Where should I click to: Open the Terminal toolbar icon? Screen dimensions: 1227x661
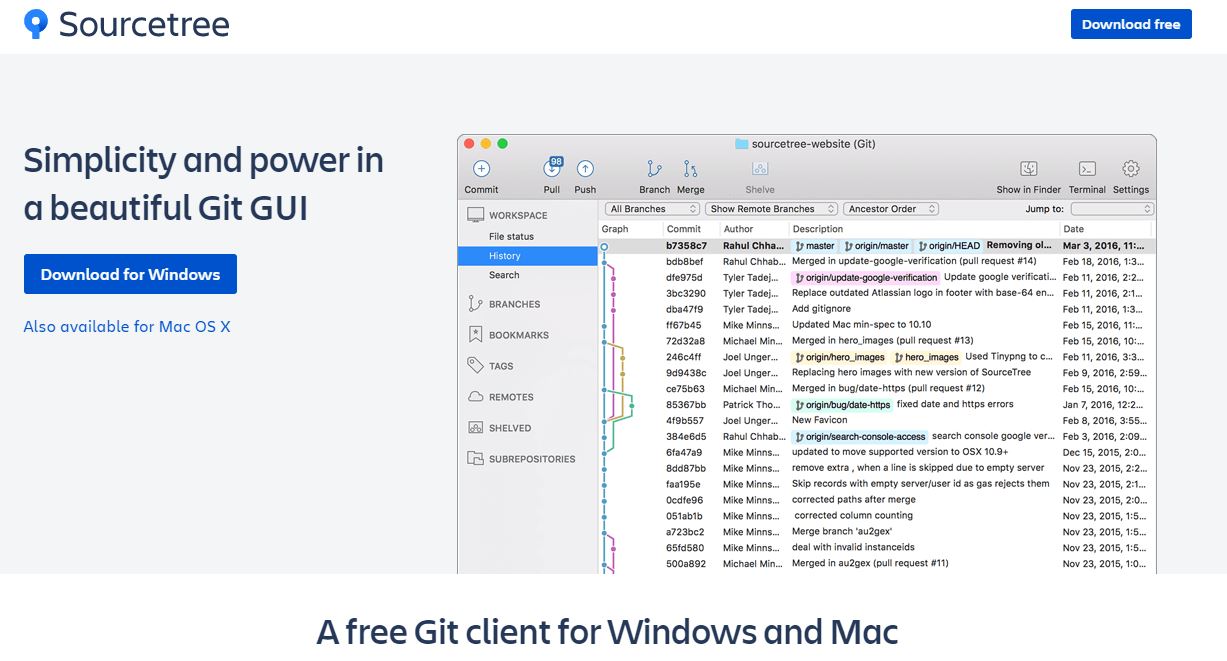coord(1087,169)
